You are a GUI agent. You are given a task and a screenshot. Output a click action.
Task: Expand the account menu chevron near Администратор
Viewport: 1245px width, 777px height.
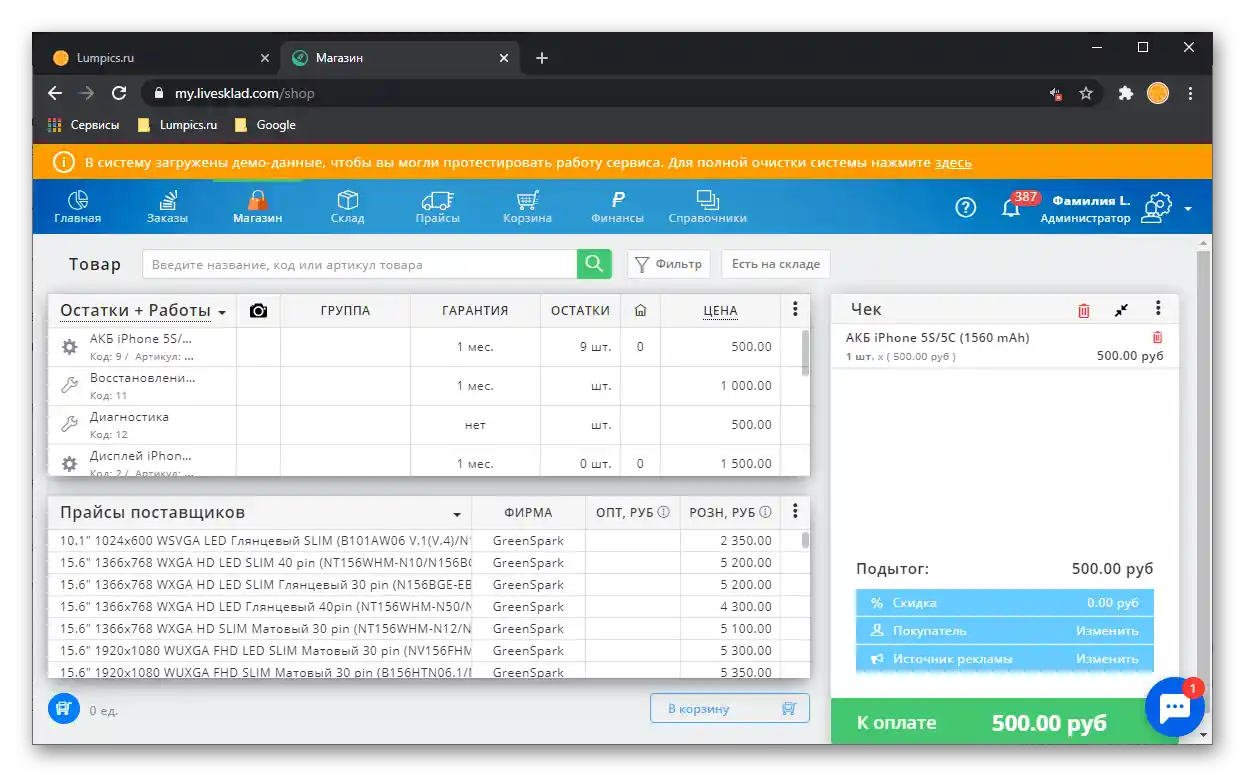(1189, 207)
